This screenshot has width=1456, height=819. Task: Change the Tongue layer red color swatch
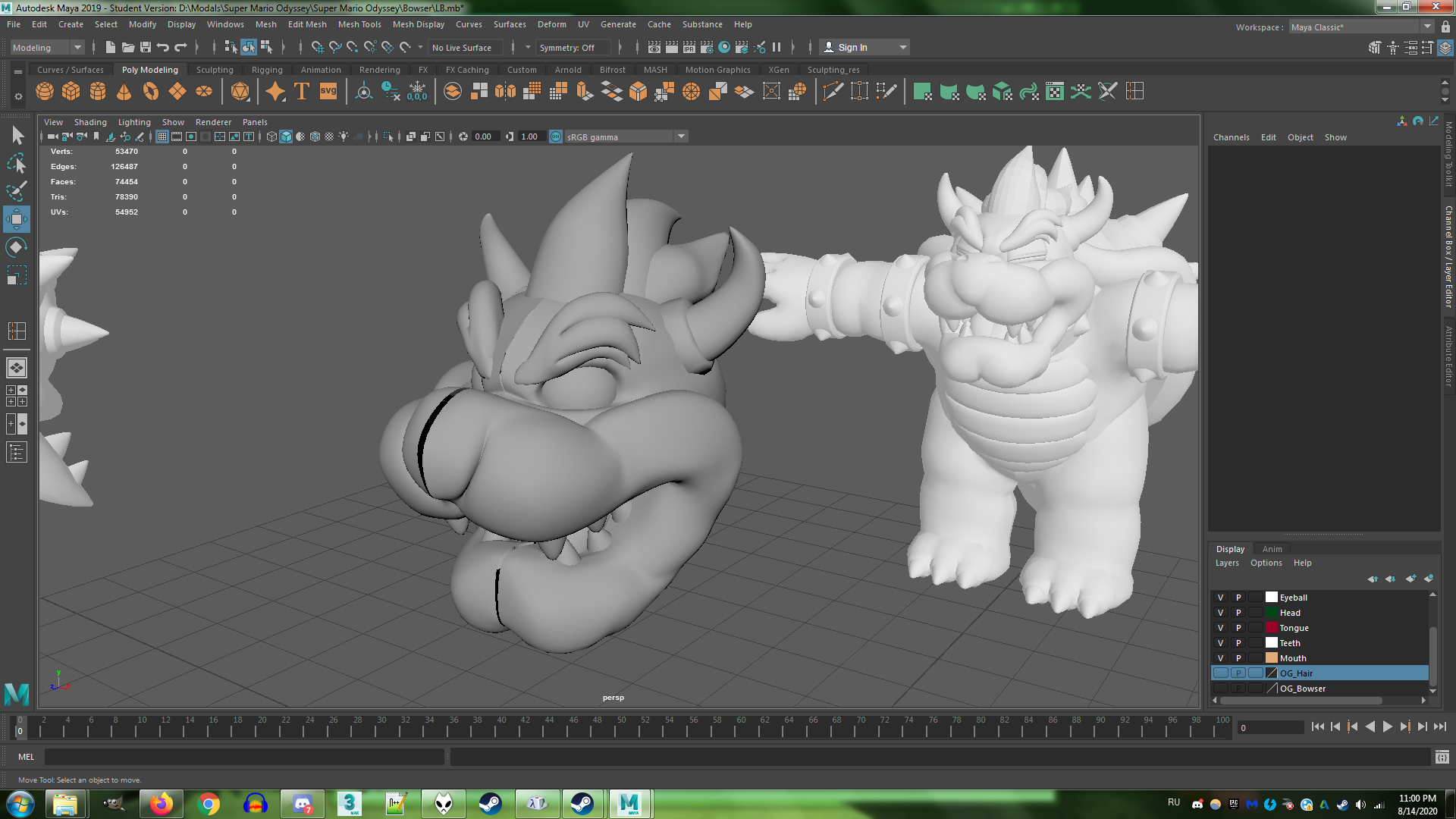tap(1272, 628)
